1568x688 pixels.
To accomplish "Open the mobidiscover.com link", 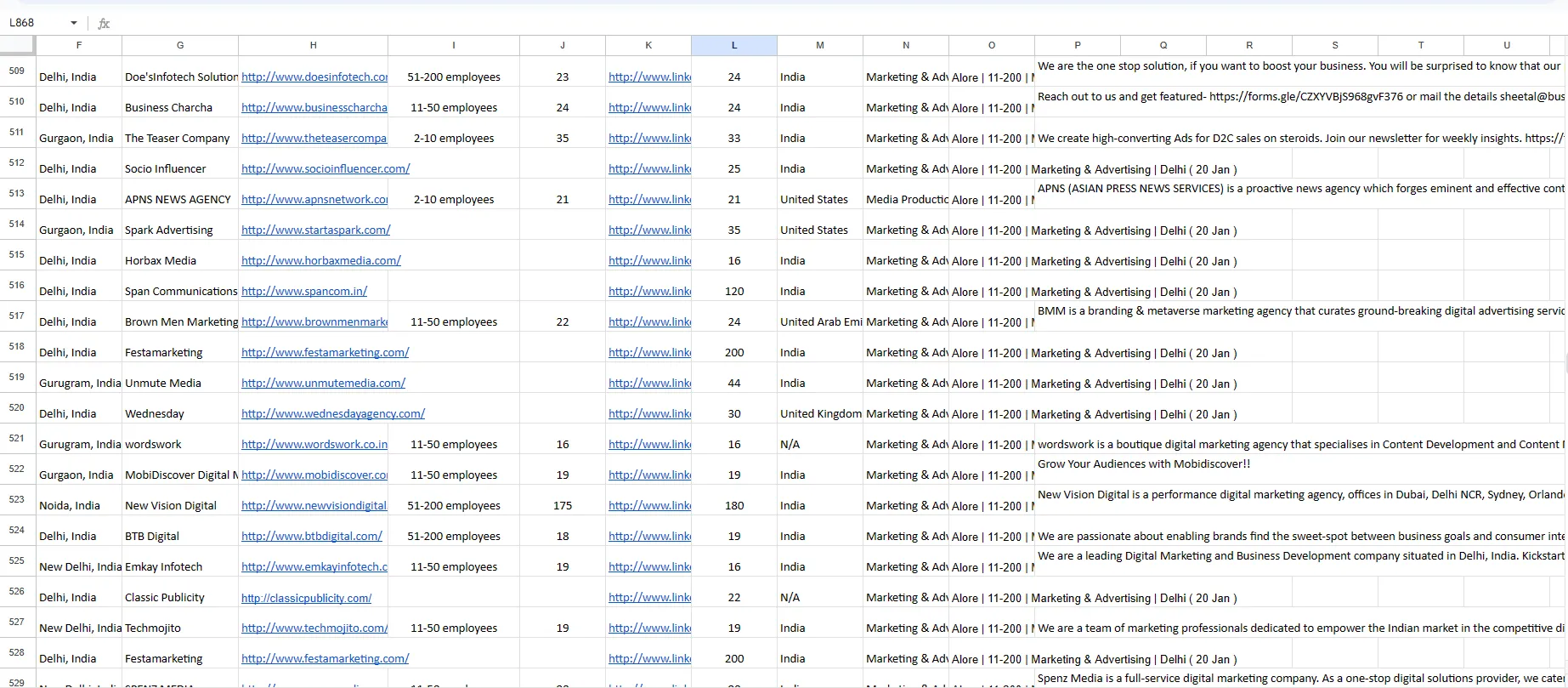I will [x=314, y=475].
